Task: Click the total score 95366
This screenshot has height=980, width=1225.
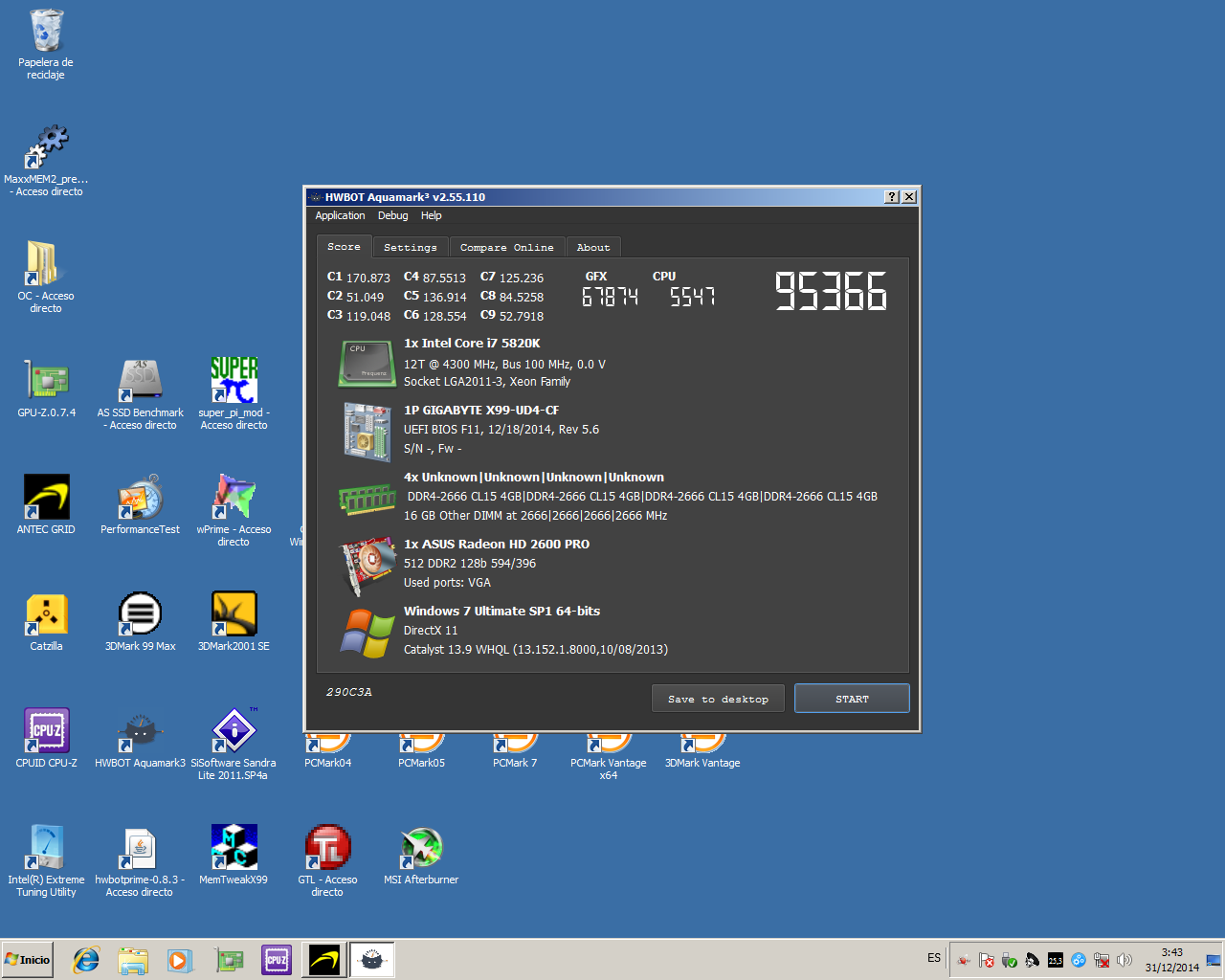Action: [x=831, y=291]
